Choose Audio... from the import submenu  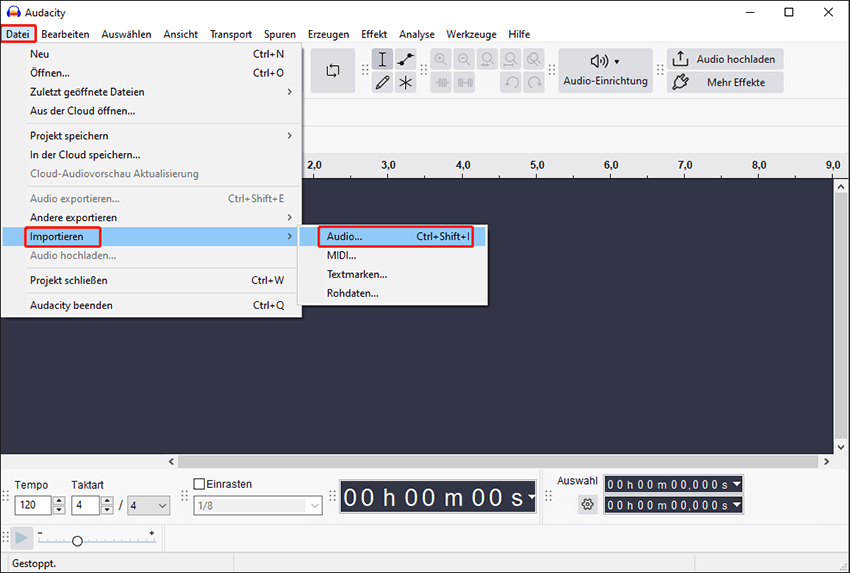(393, 236)
